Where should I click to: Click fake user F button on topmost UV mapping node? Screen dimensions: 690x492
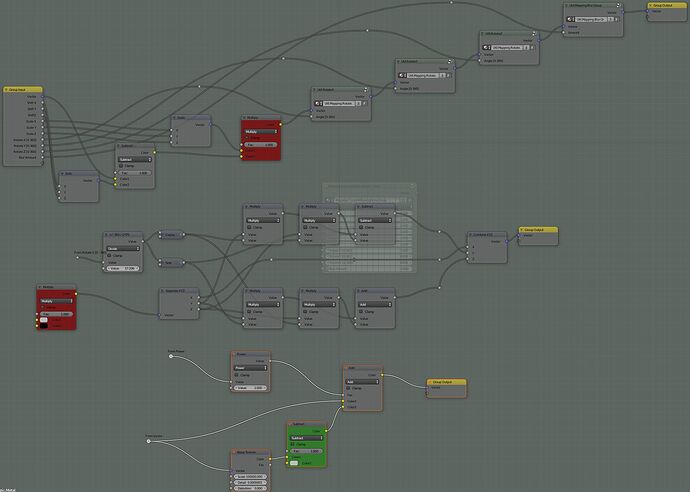point(617,19)
